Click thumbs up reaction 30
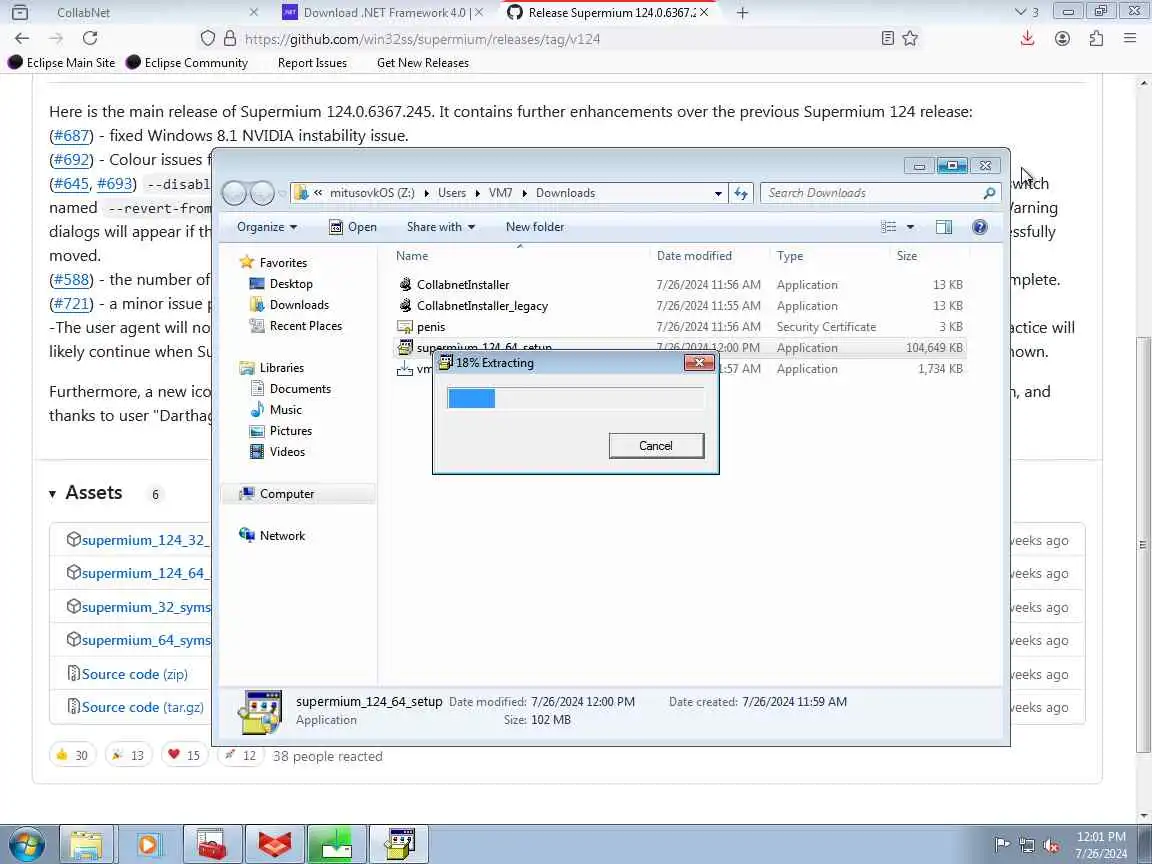This screenshot has height=864, width=1152. 72,755
